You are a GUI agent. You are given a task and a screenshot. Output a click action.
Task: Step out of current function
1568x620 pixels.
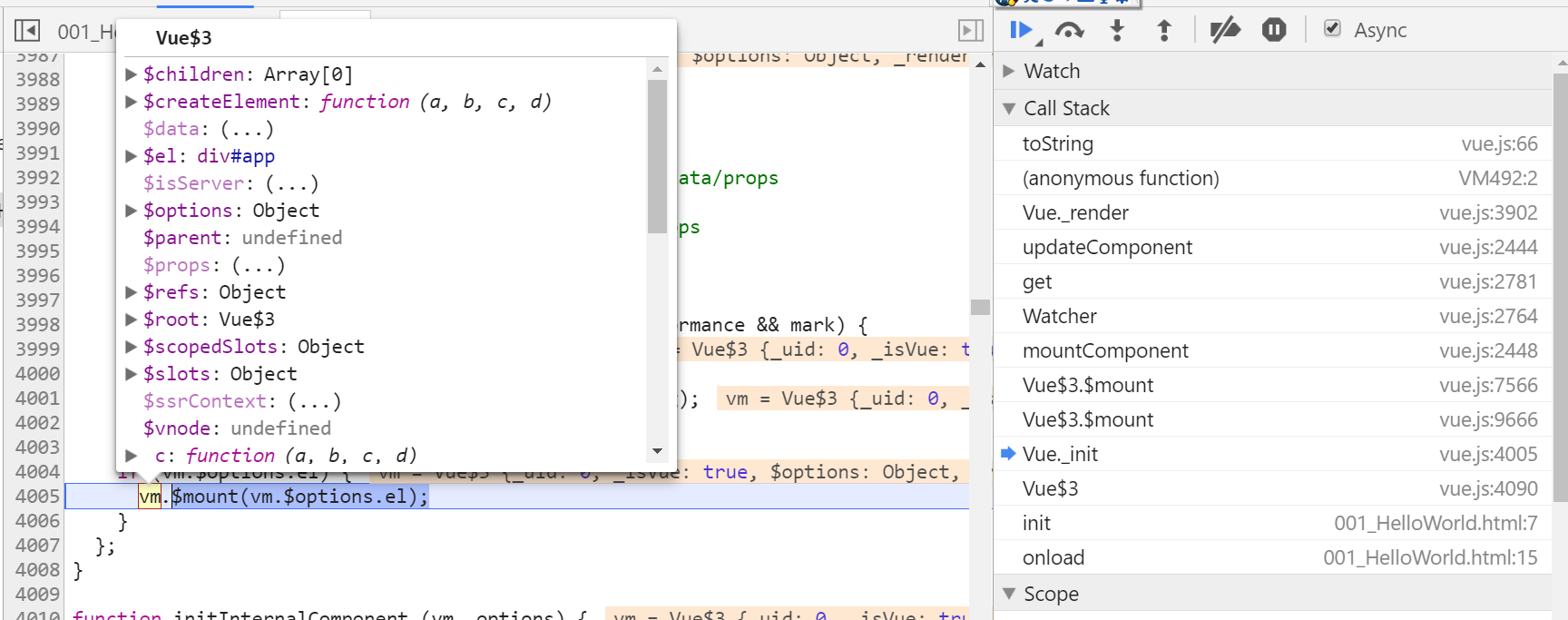coord(1164,30)
